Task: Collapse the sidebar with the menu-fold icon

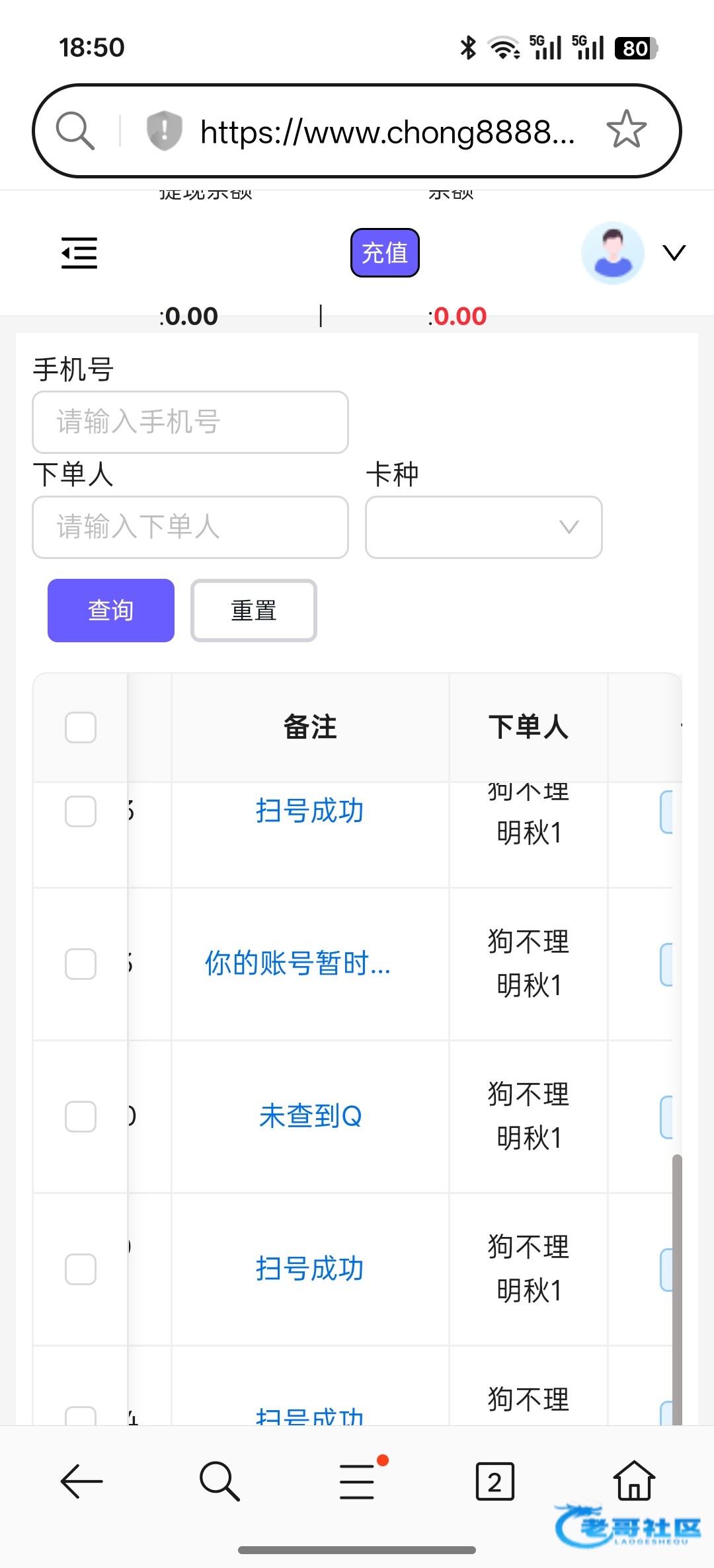Action: [79, 253]
